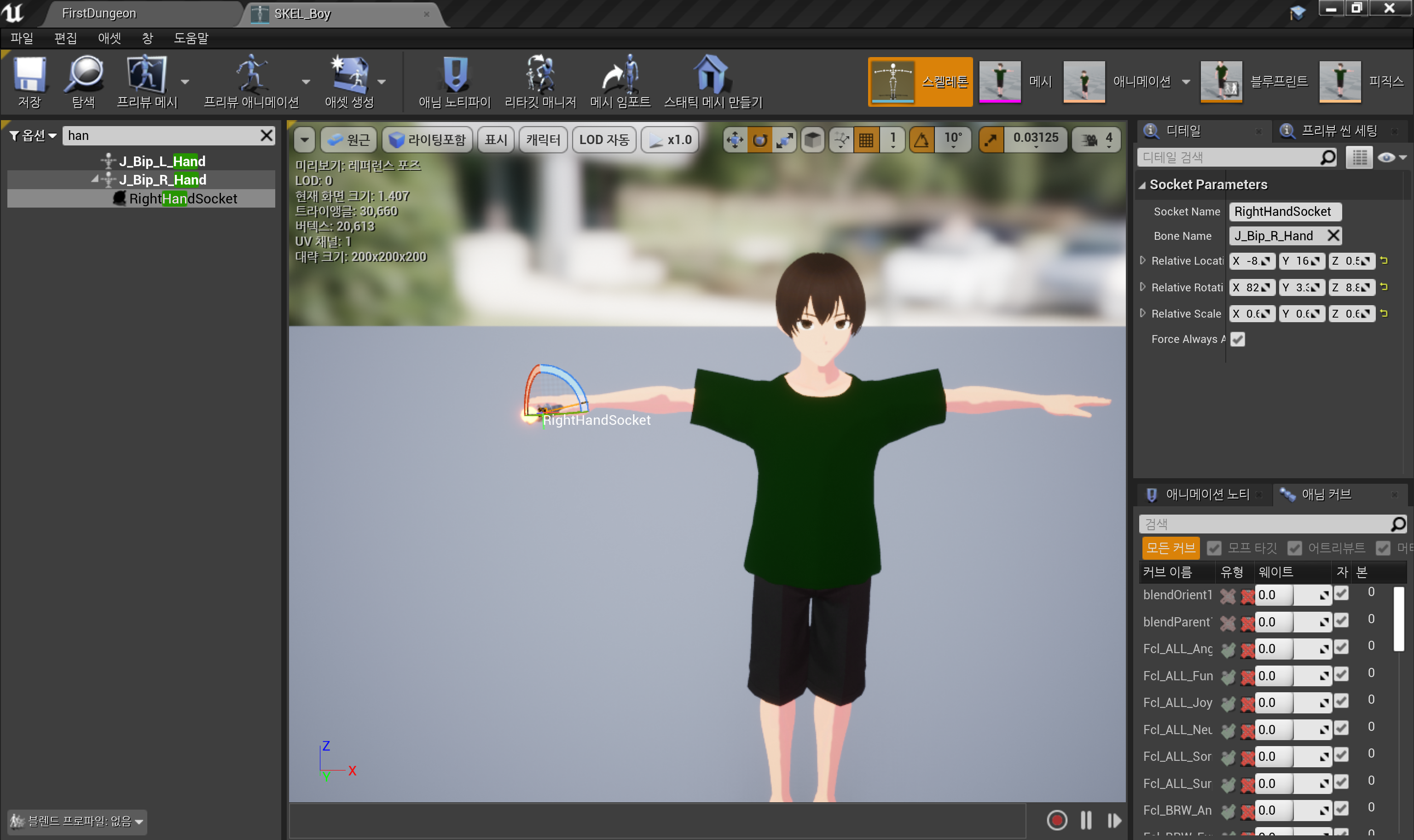
Task: Open the 라이팅포함 view mode button
Action: coord(427,140)
